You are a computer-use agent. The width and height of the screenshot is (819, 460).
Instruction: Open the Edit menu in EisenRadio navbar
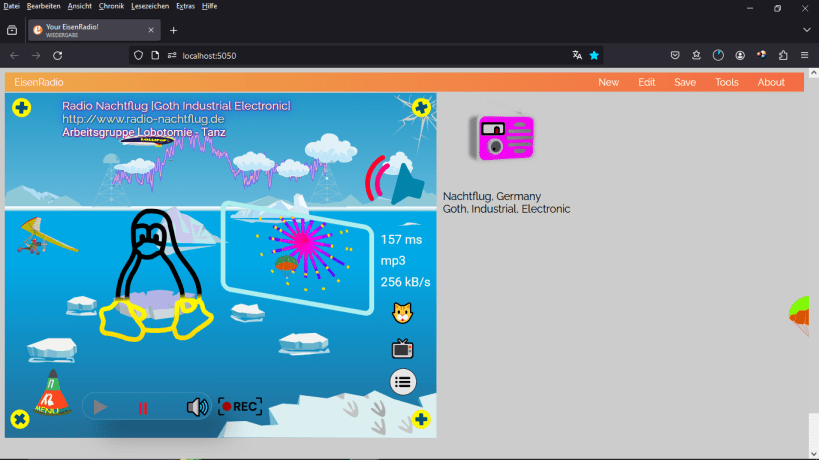tap(647, 82)
